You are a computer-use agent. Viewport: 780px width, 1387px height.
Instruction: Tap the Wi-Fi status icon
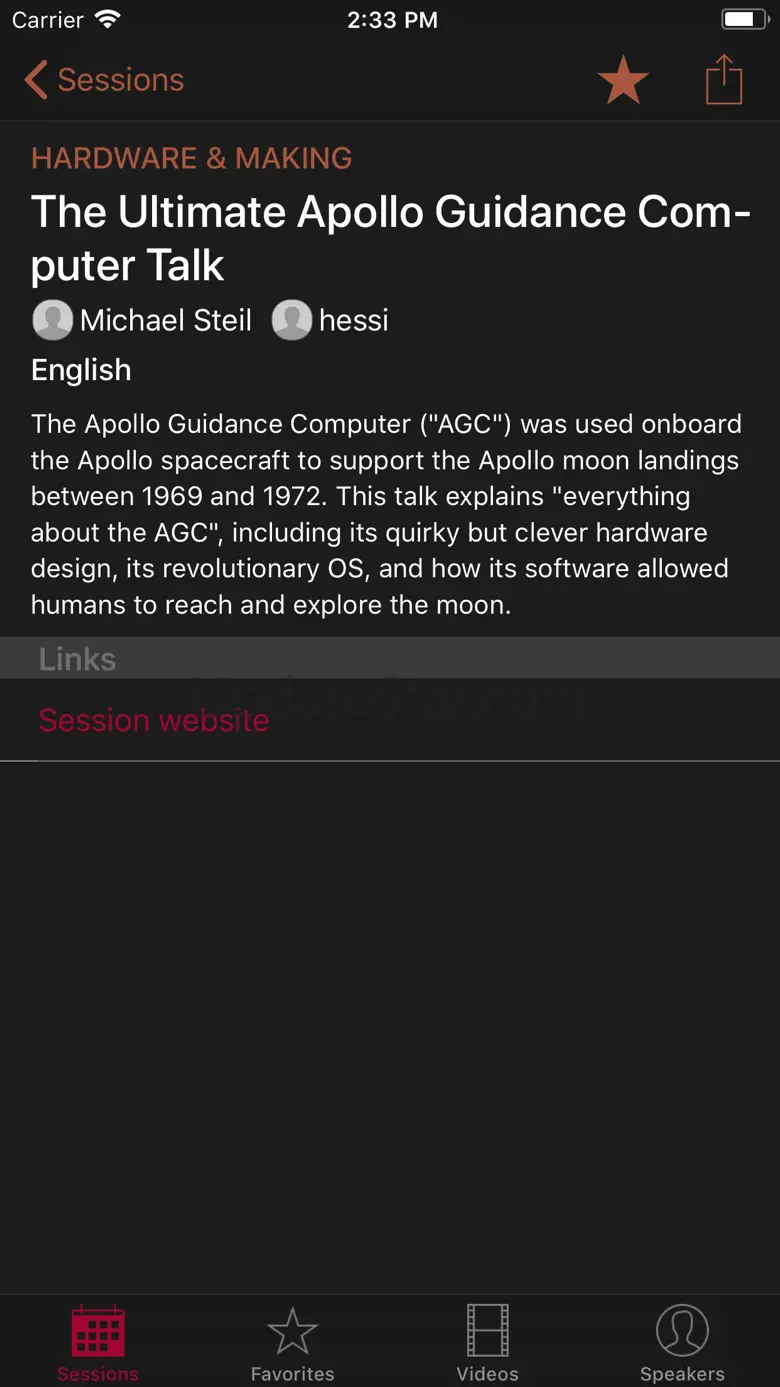[107, 19]
